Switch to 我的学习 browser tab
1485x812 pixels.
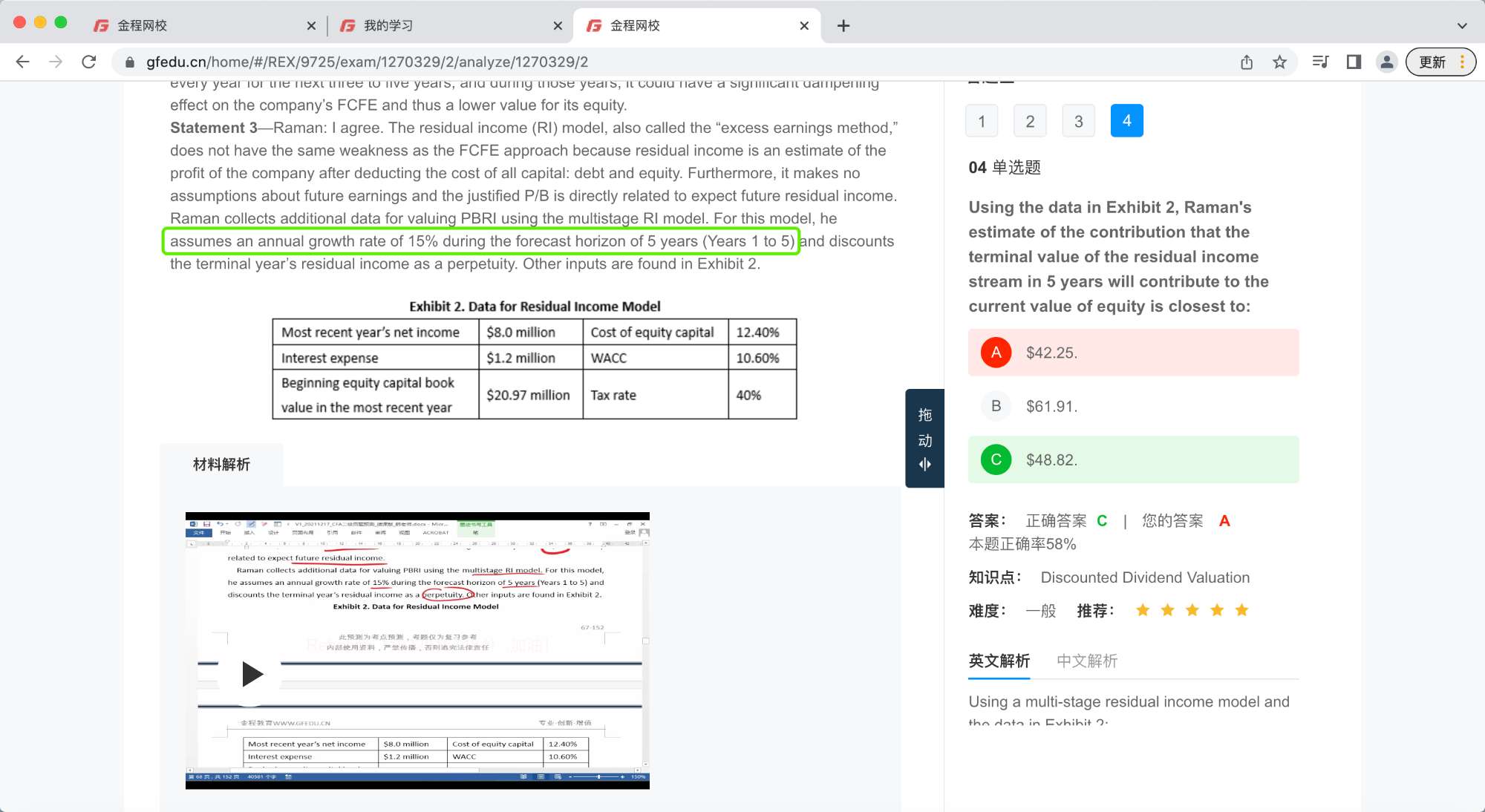[x=446, y=25]
